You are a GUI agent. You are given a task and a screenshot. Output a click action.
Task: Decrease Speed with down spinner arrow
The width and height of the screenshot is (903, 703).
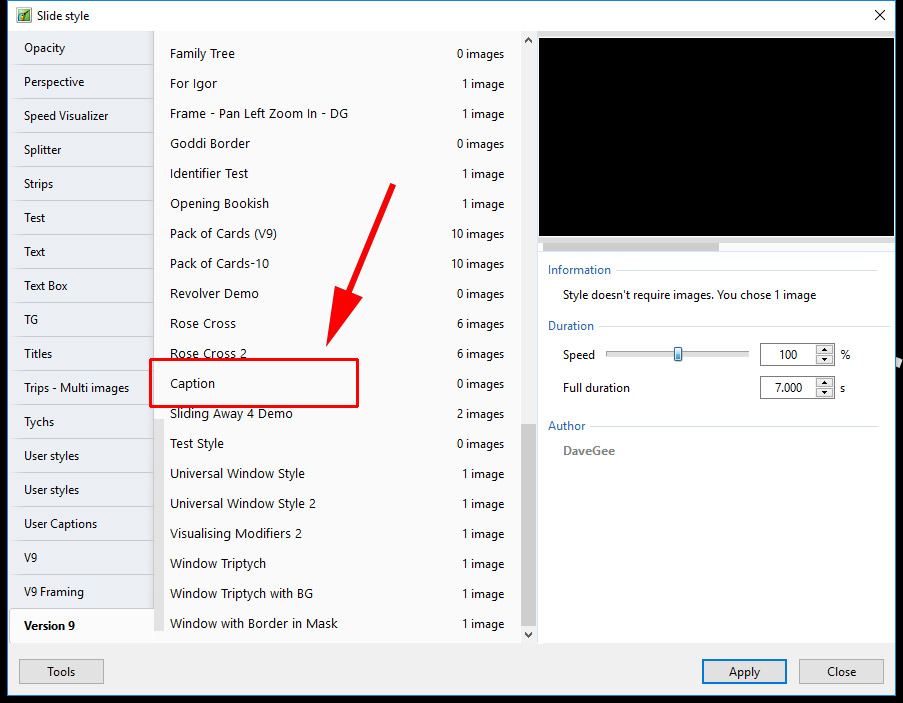[825, 359]
